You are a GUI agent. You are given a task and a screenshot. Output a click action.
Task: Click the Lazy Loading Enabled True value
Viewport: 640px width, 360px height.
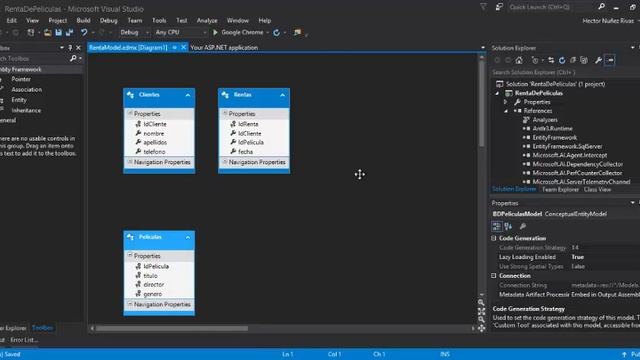pyautogui.click(x=578, y=257)
